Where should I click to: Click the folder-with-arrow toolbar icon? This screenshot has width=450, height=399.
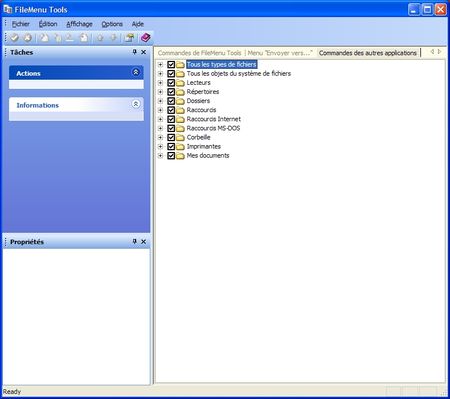click(129, 38)
